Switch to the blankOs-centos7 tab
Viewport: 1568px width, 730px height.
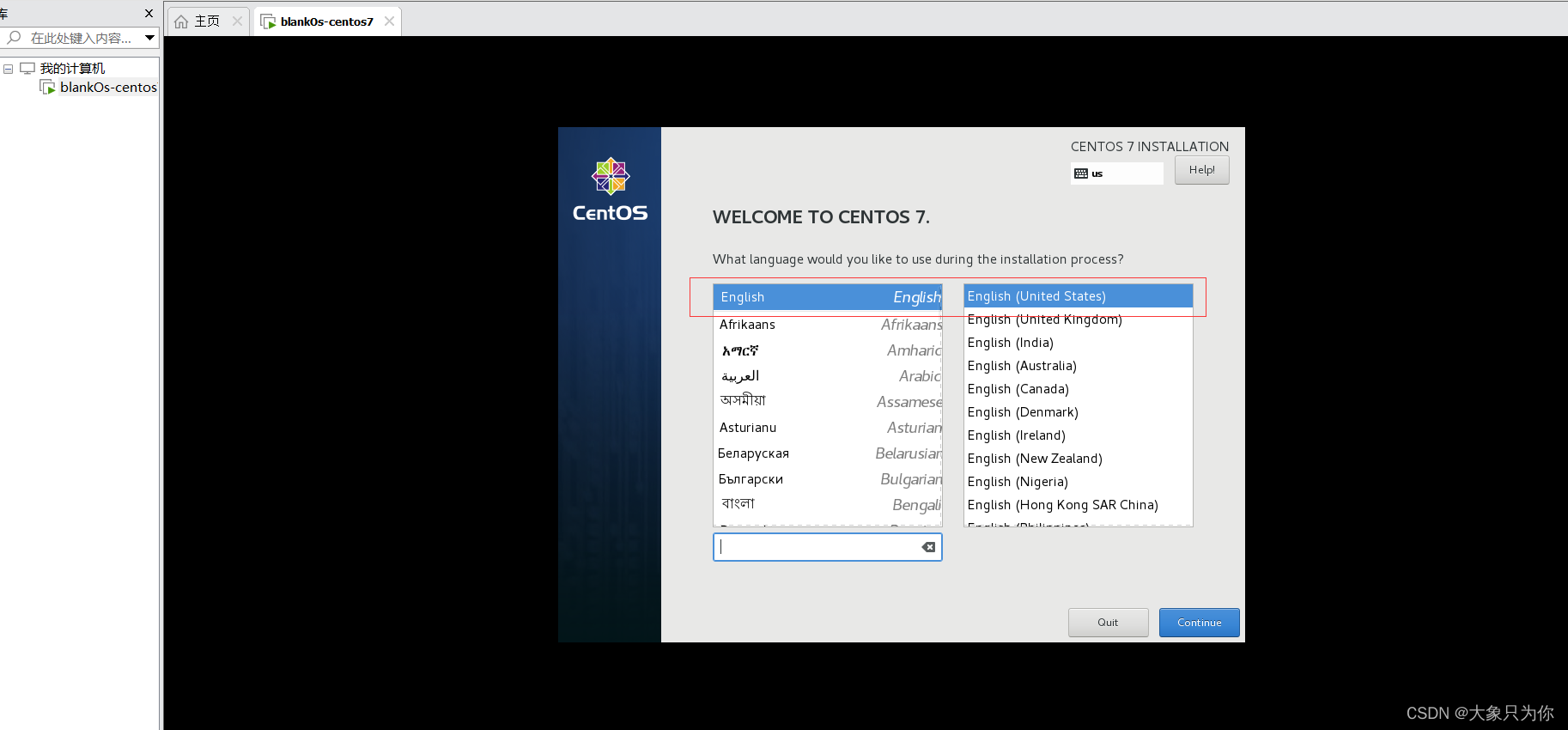327,21
